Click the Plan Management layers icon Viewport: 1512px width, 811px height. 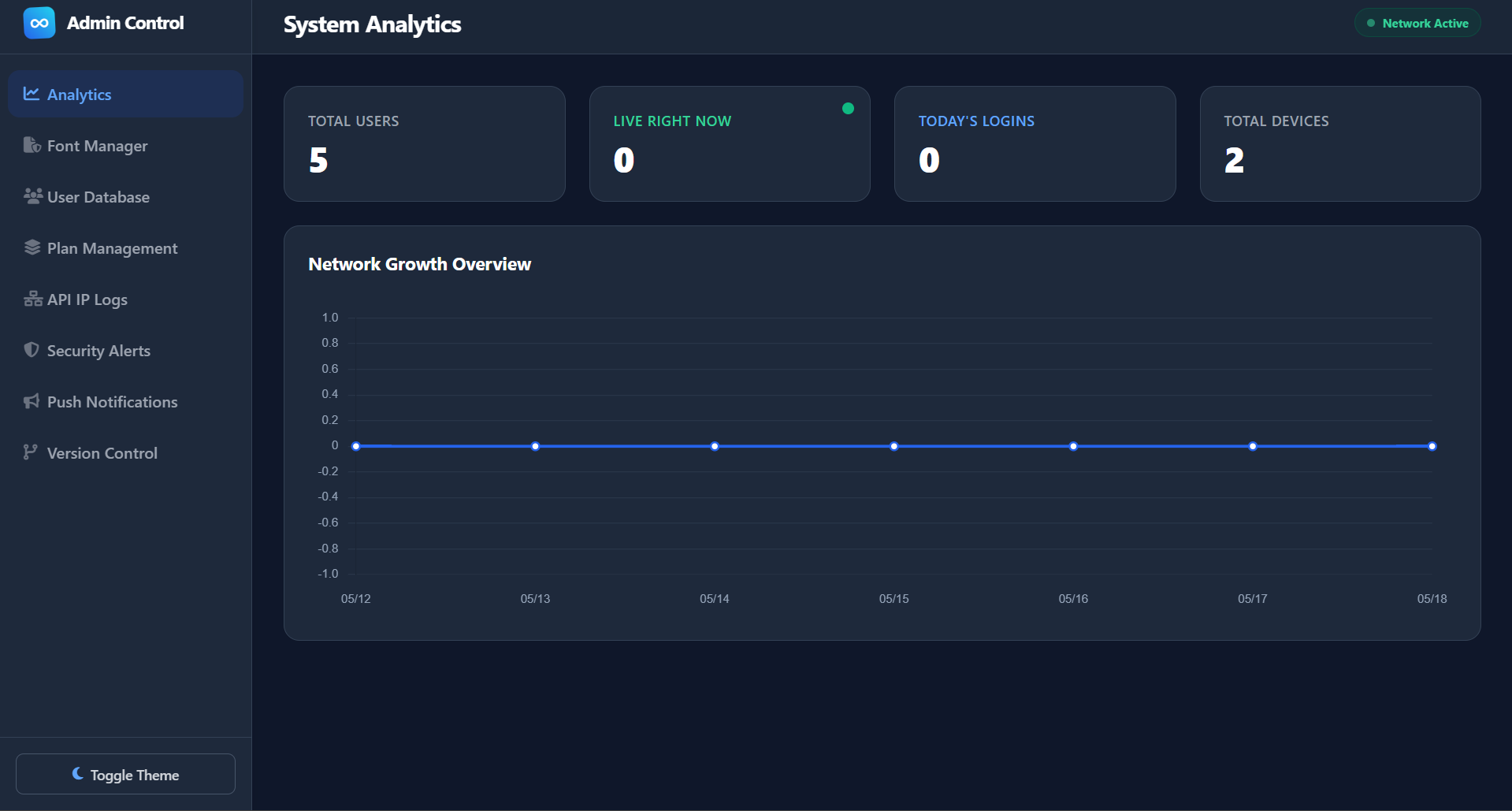[x=32, y=247]
